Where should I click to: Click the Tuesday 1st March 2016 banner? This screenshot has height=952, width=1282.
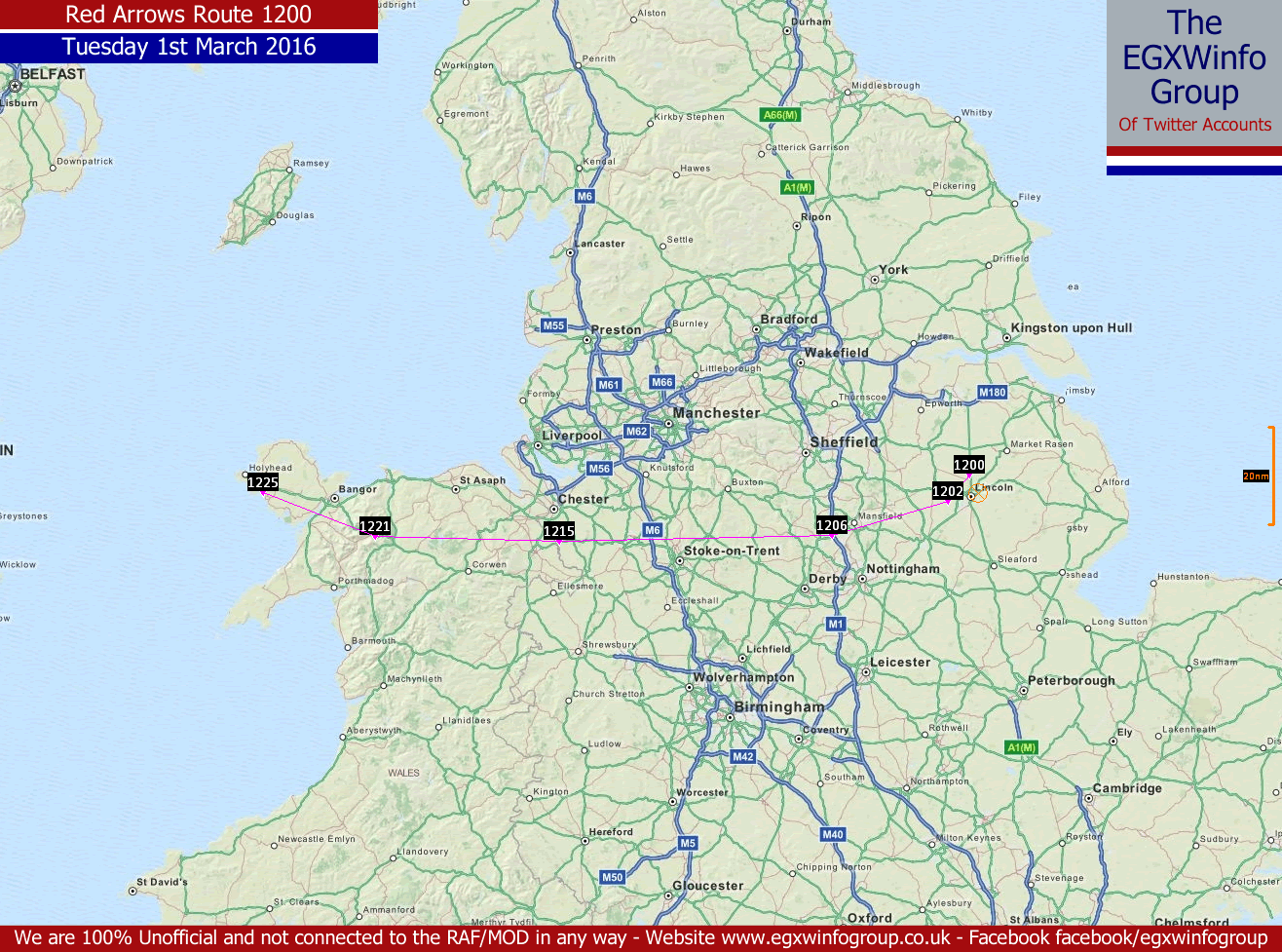click(189, 48)
